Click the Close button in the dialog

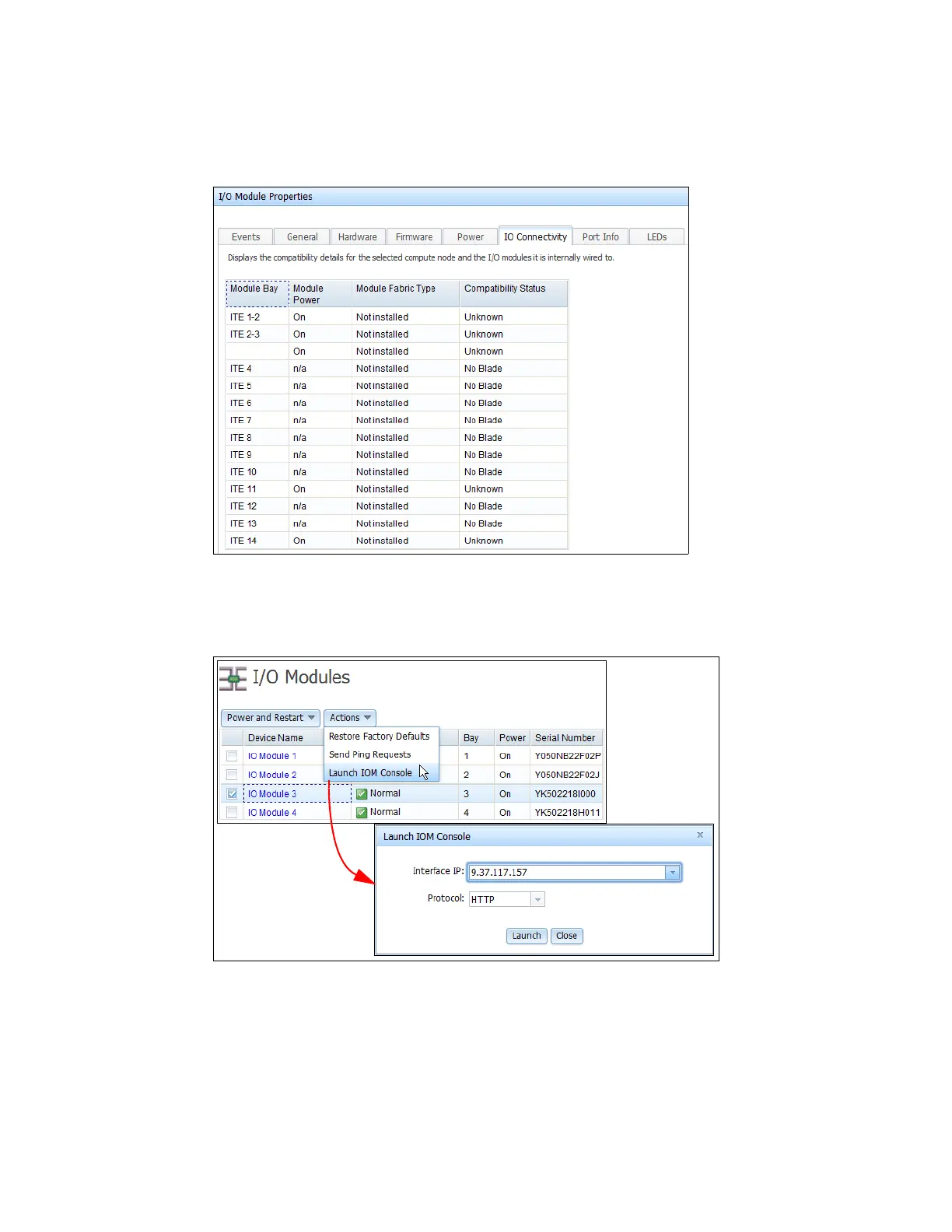coord(567,936)
